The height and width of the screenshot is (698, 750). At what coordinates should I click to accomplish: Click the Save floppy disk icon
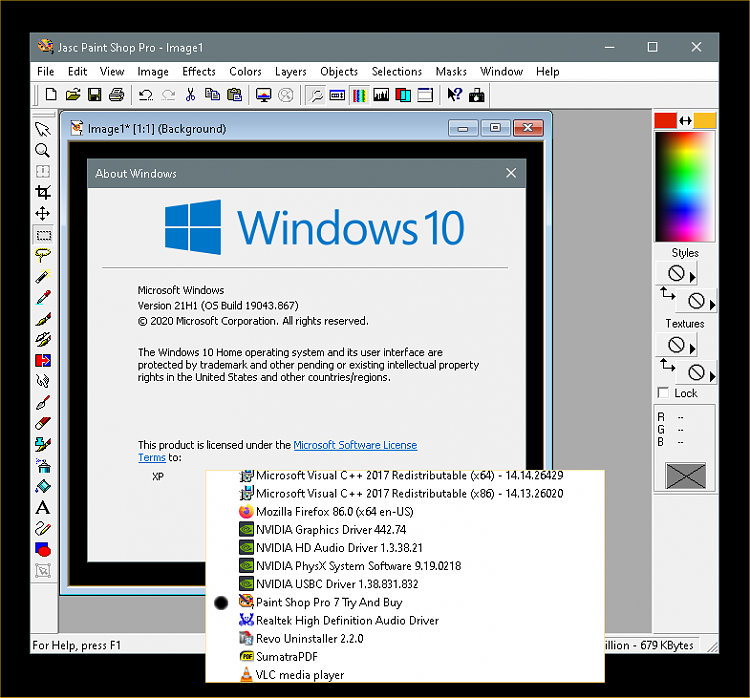pos(95,95)
